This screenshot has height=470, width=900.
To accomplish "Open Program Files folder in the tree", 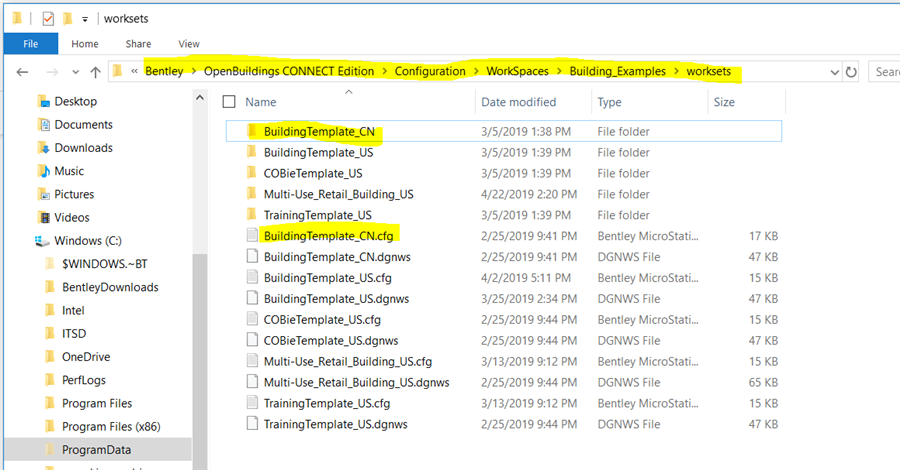I will coord(97,403).
